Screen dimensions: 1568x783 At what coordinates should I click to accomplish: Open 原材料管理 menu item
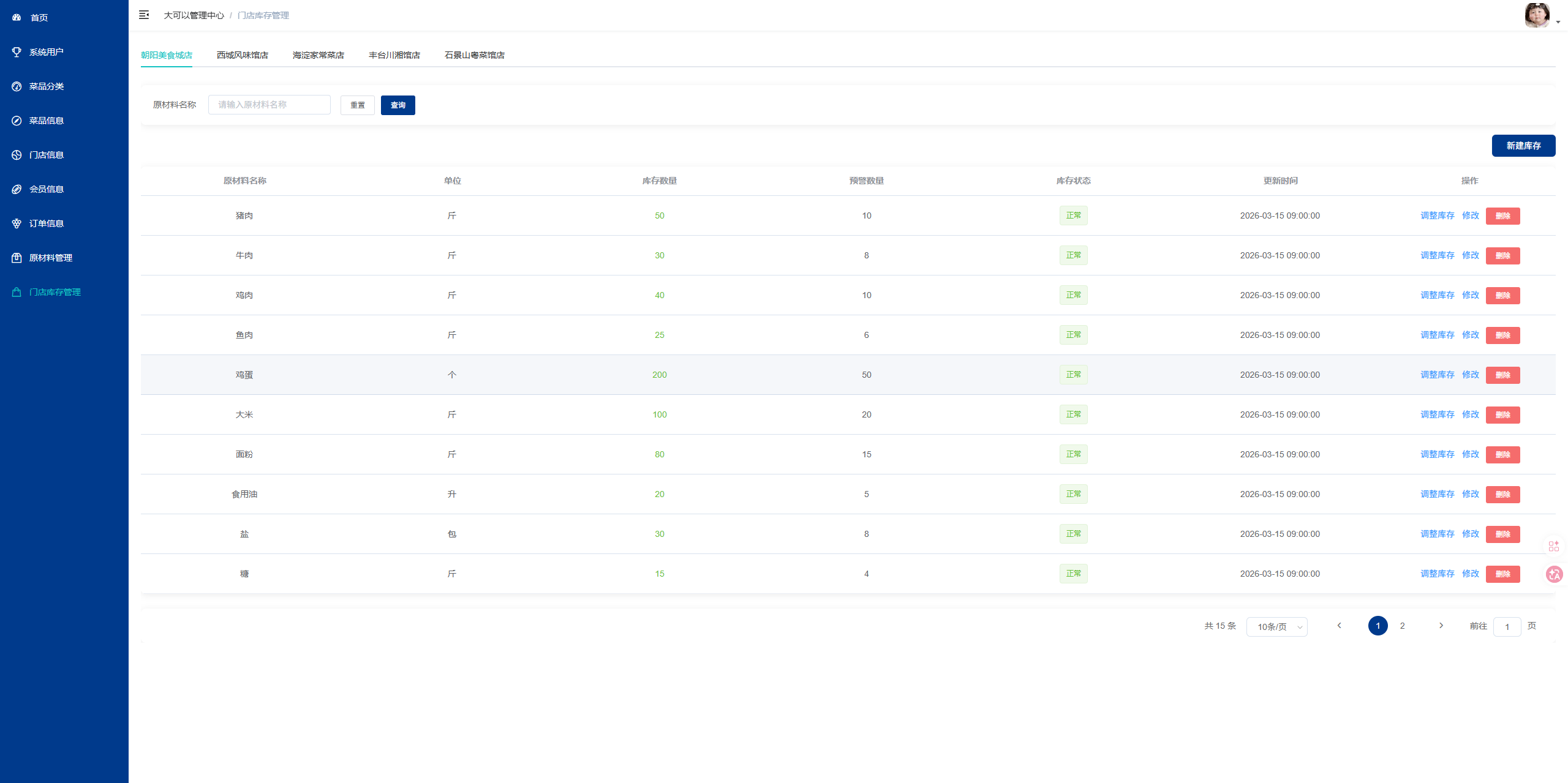64,258
